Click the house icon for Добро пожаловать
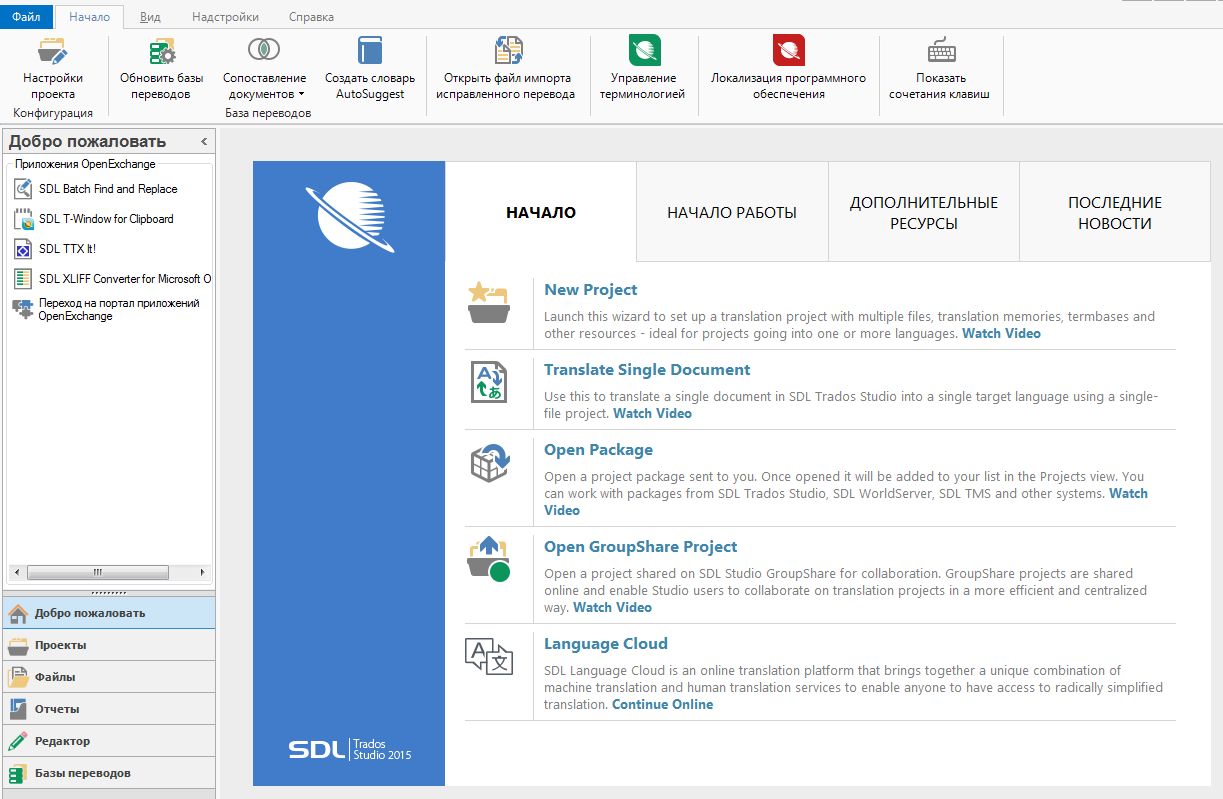Screen dimensions: 1223x799 18,613
